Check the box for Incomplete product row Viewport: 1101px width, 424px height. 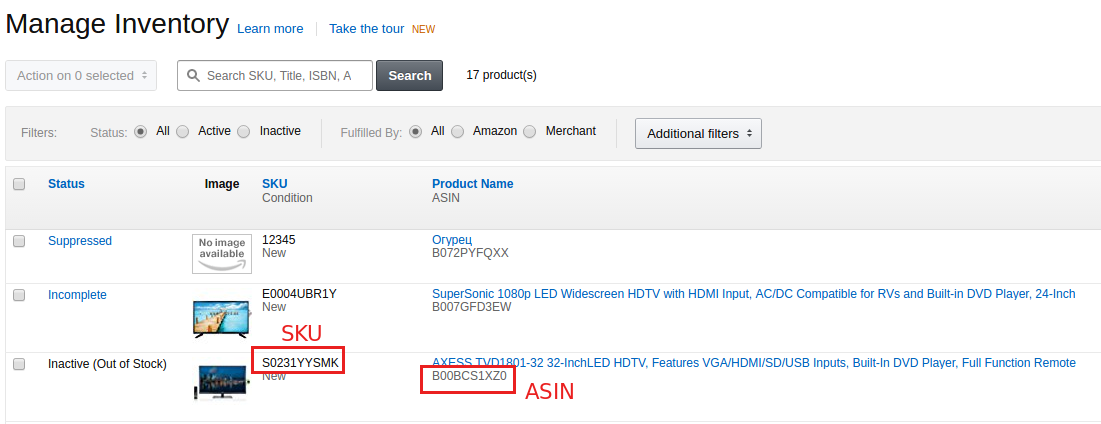tap(19, 295)
